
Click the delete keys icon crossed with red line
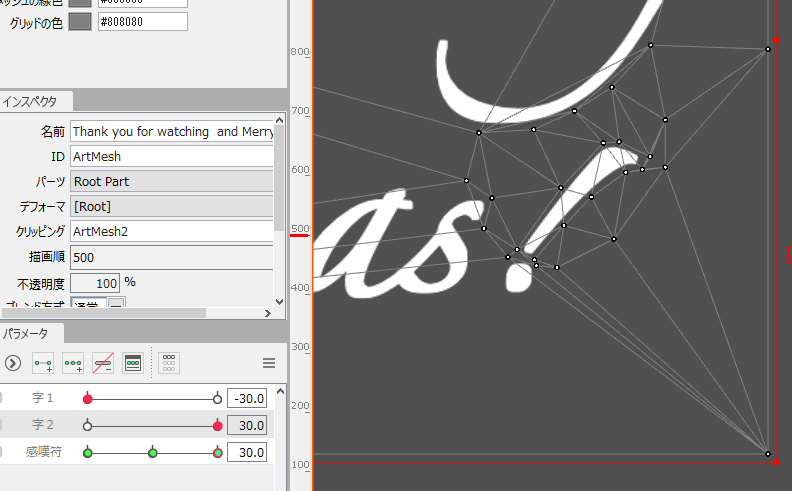click(x=103, y=363)
